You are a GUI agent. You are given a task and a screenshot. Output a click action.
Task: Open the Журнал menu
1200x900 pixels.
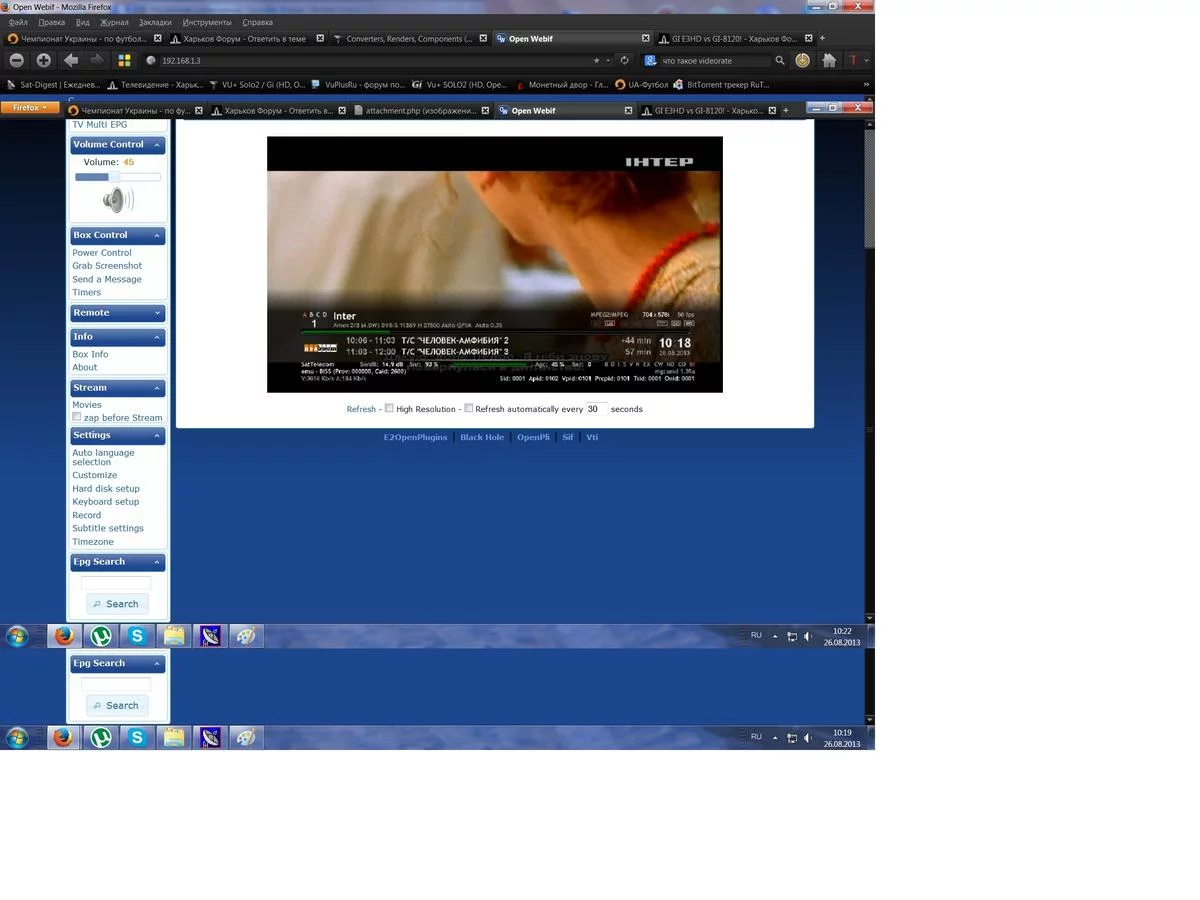point(114,22)
